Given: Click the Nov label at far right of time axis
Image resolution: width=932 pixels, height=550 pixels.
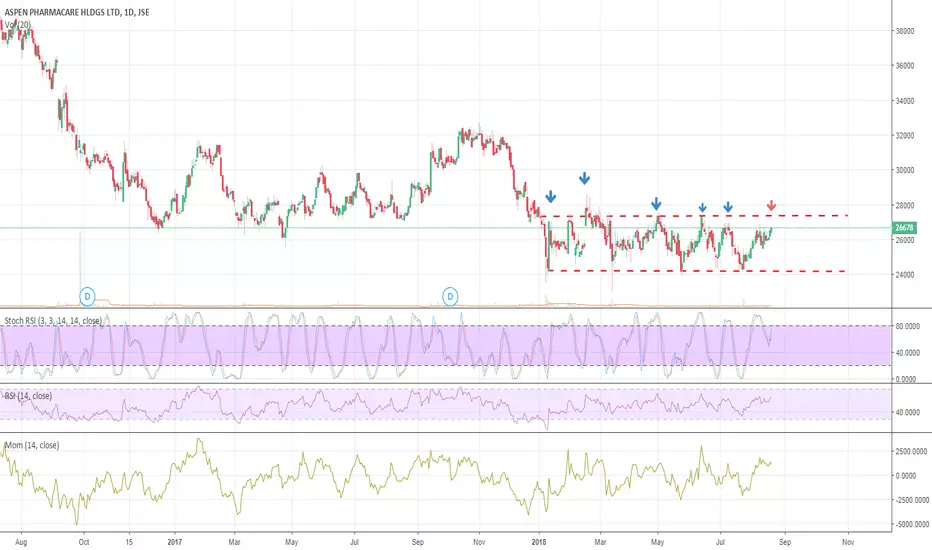Looking at the screenshot, I should pyautogui.click(x=848, y=542).
